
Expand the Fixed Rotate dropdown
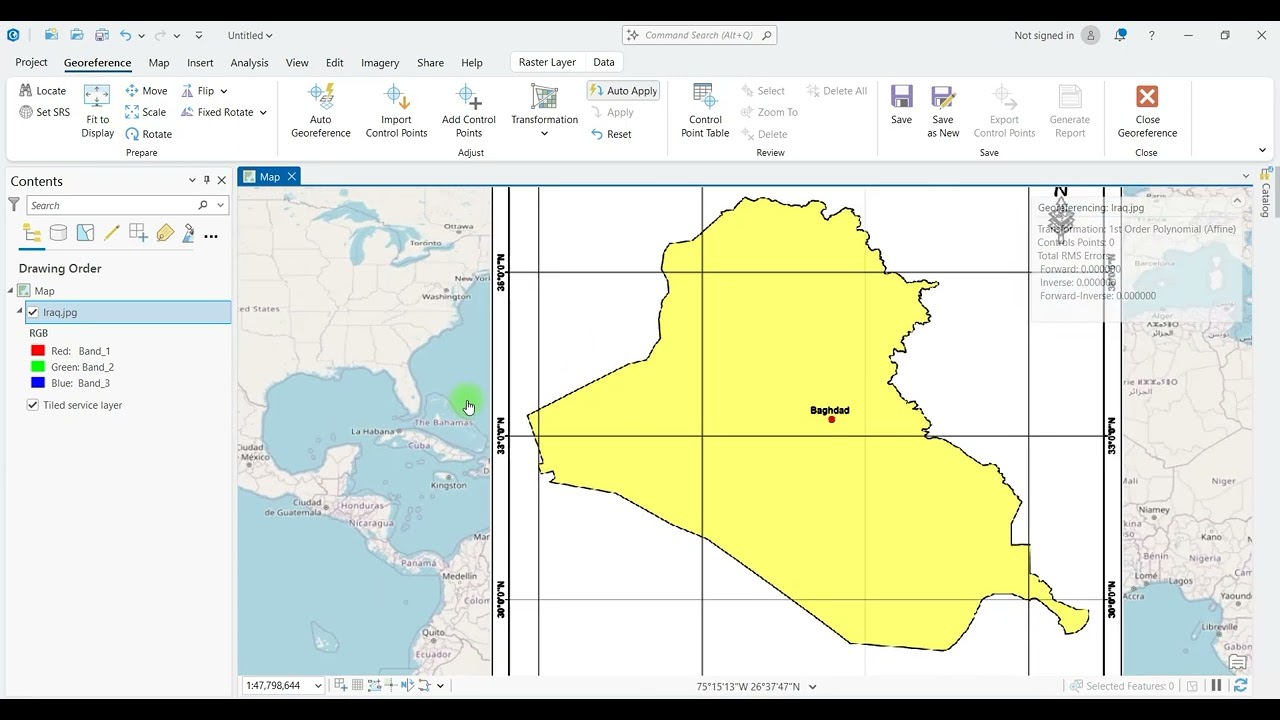coord(263,112)
